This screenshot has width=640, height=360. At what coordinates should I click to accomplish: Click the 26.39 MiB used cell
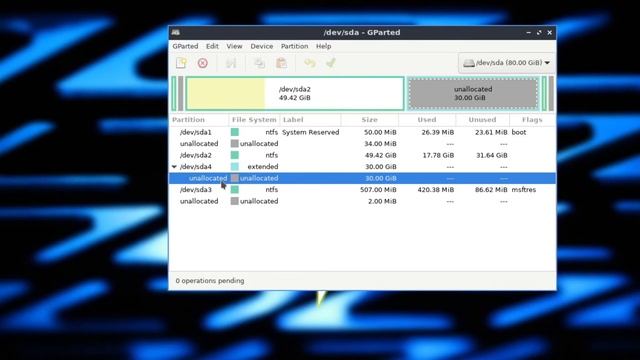pos(438,132)
